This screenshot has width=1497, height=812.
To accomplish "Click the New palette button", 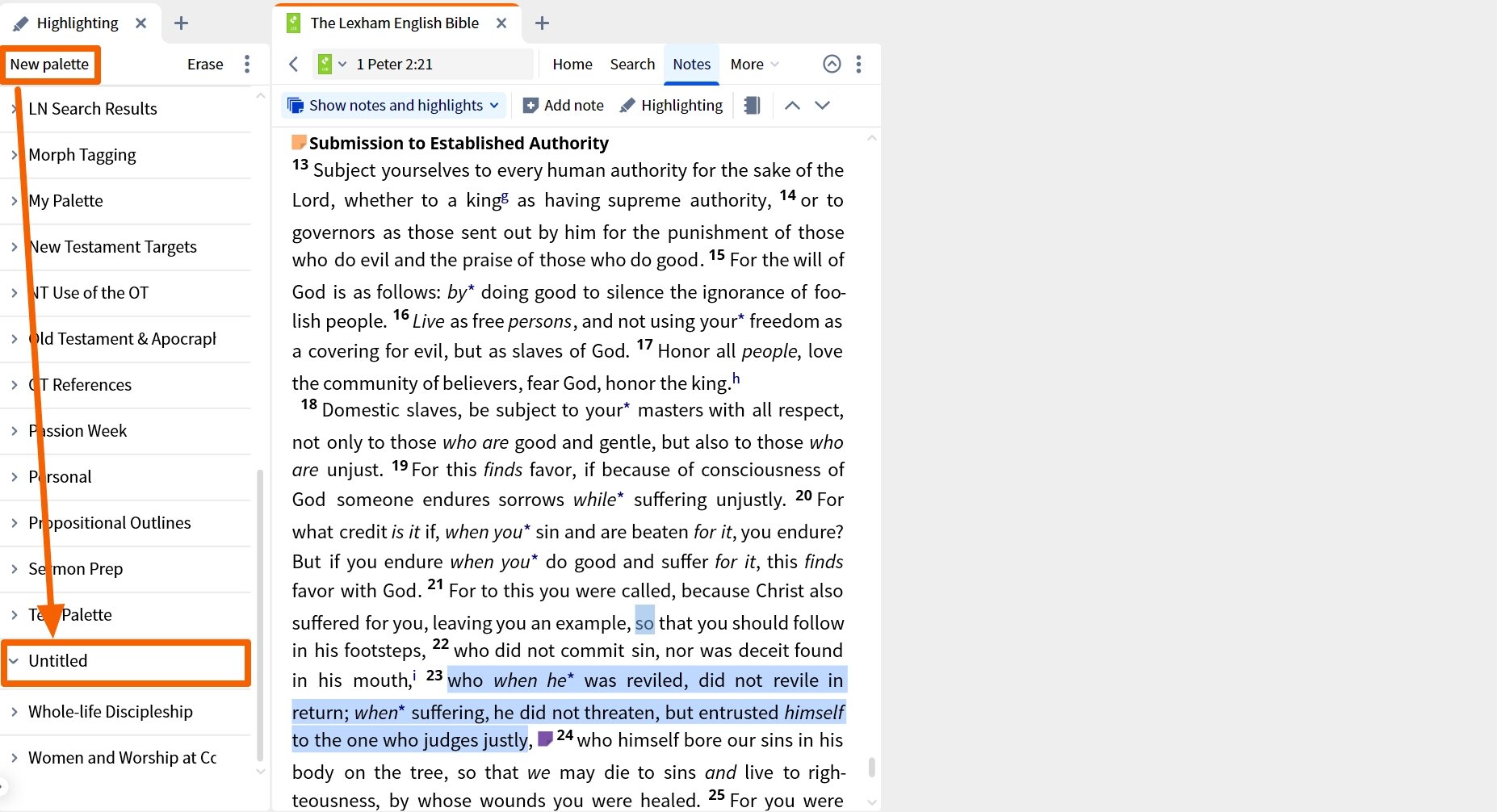I will point(49,65).
